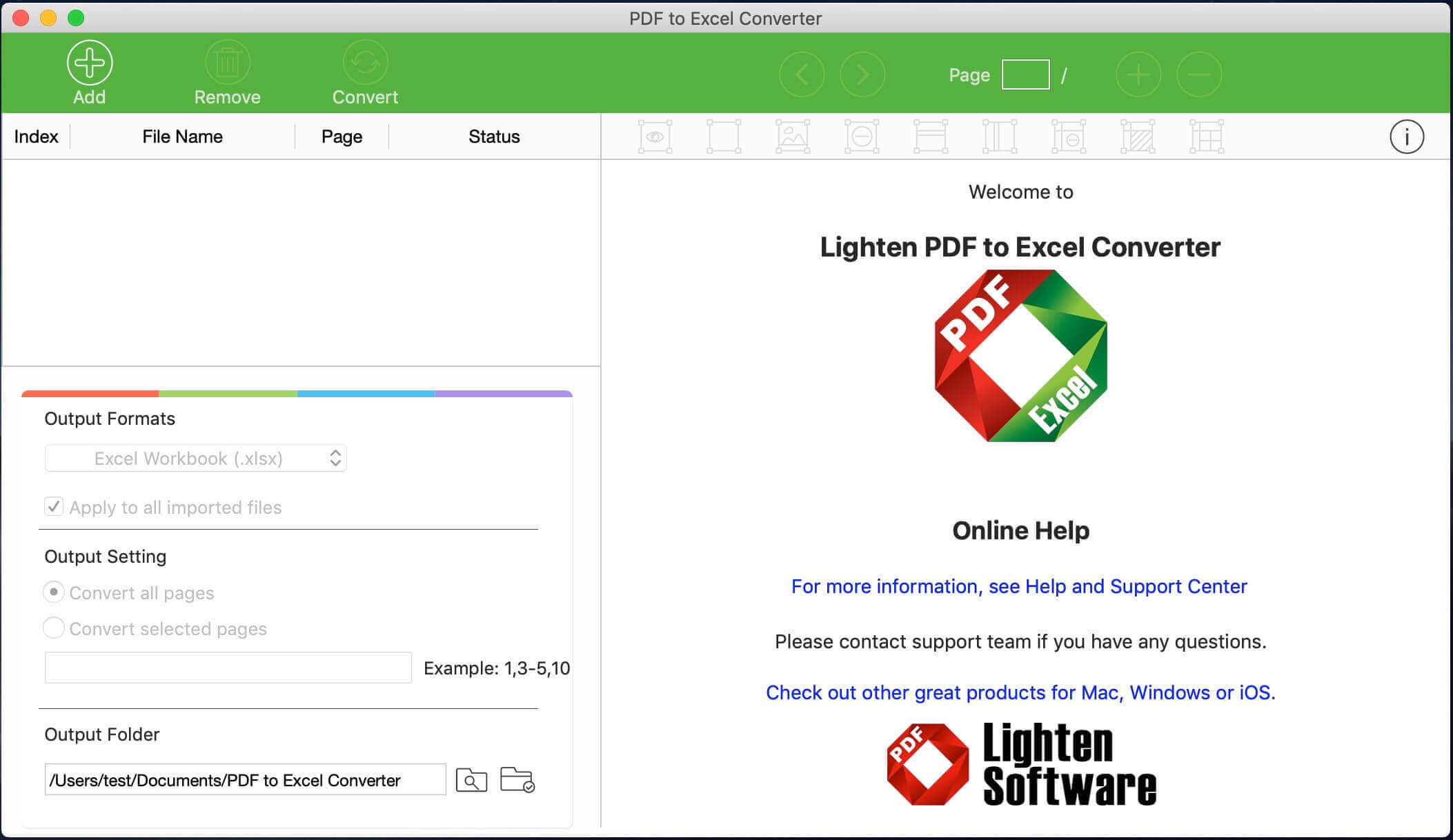The image size is (1453, 840).
Task: Open other great products link
Action: (1020, 692)
